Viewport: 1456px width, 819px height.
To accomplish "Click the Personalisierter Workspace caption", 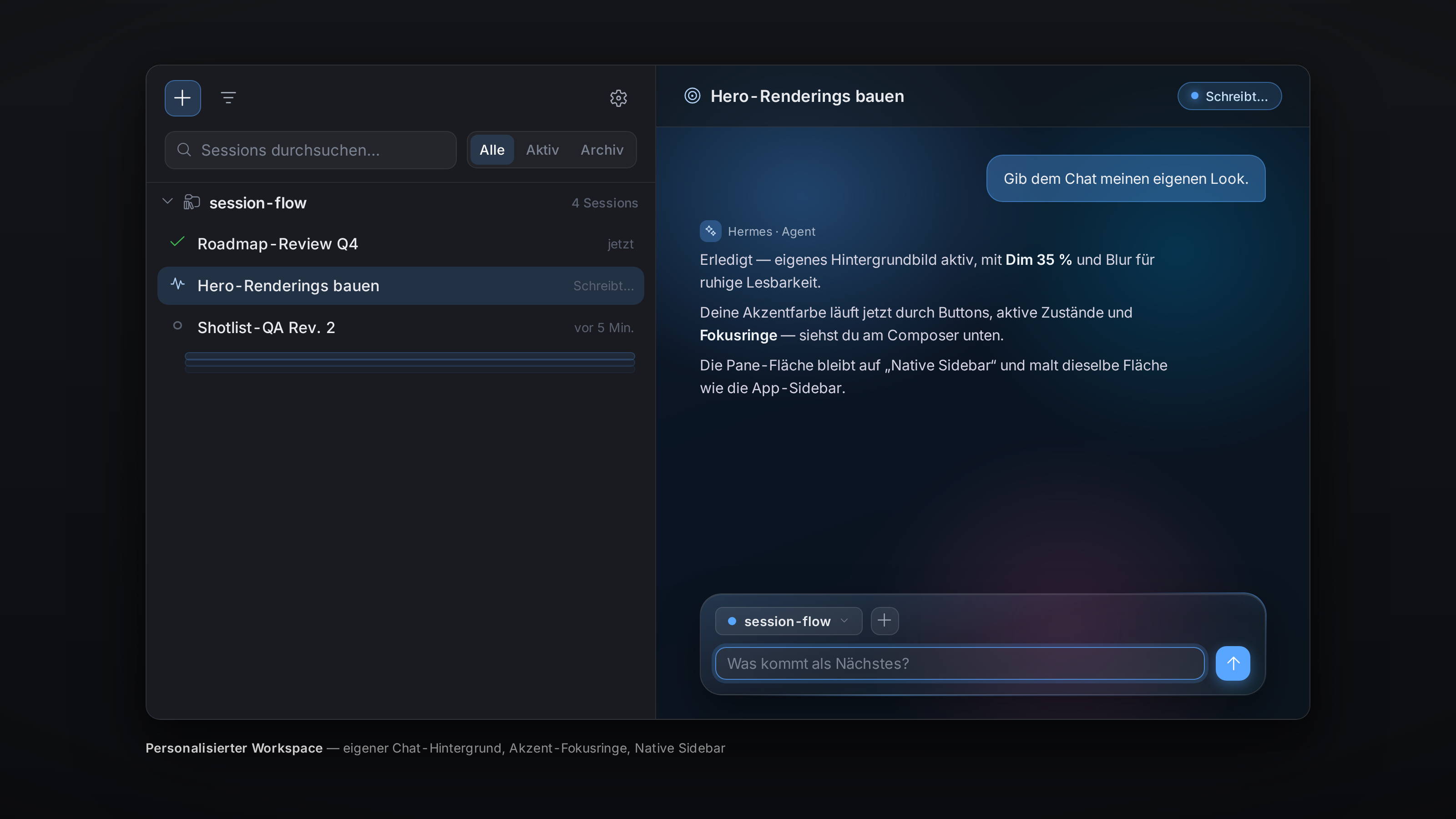I will 234,748.
